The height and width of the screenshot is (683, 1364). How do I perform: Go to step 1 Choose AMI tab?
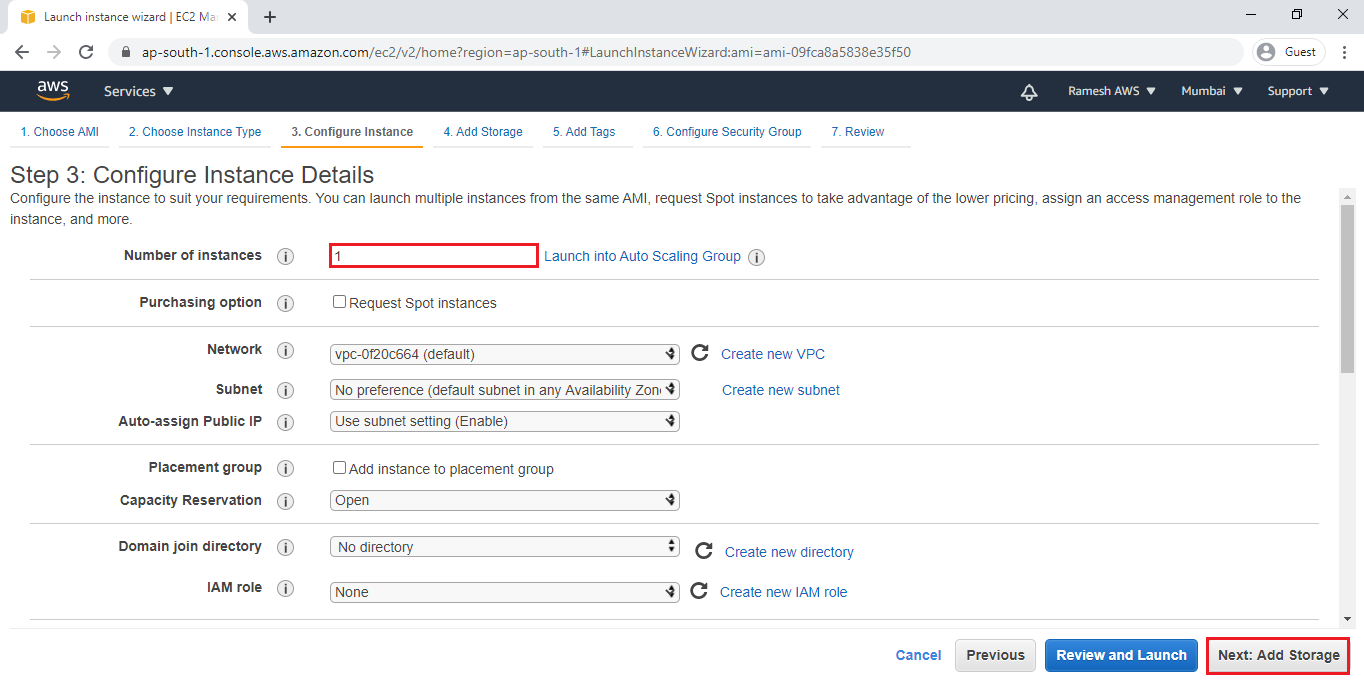pyautogui.click(x=60, y=132)
